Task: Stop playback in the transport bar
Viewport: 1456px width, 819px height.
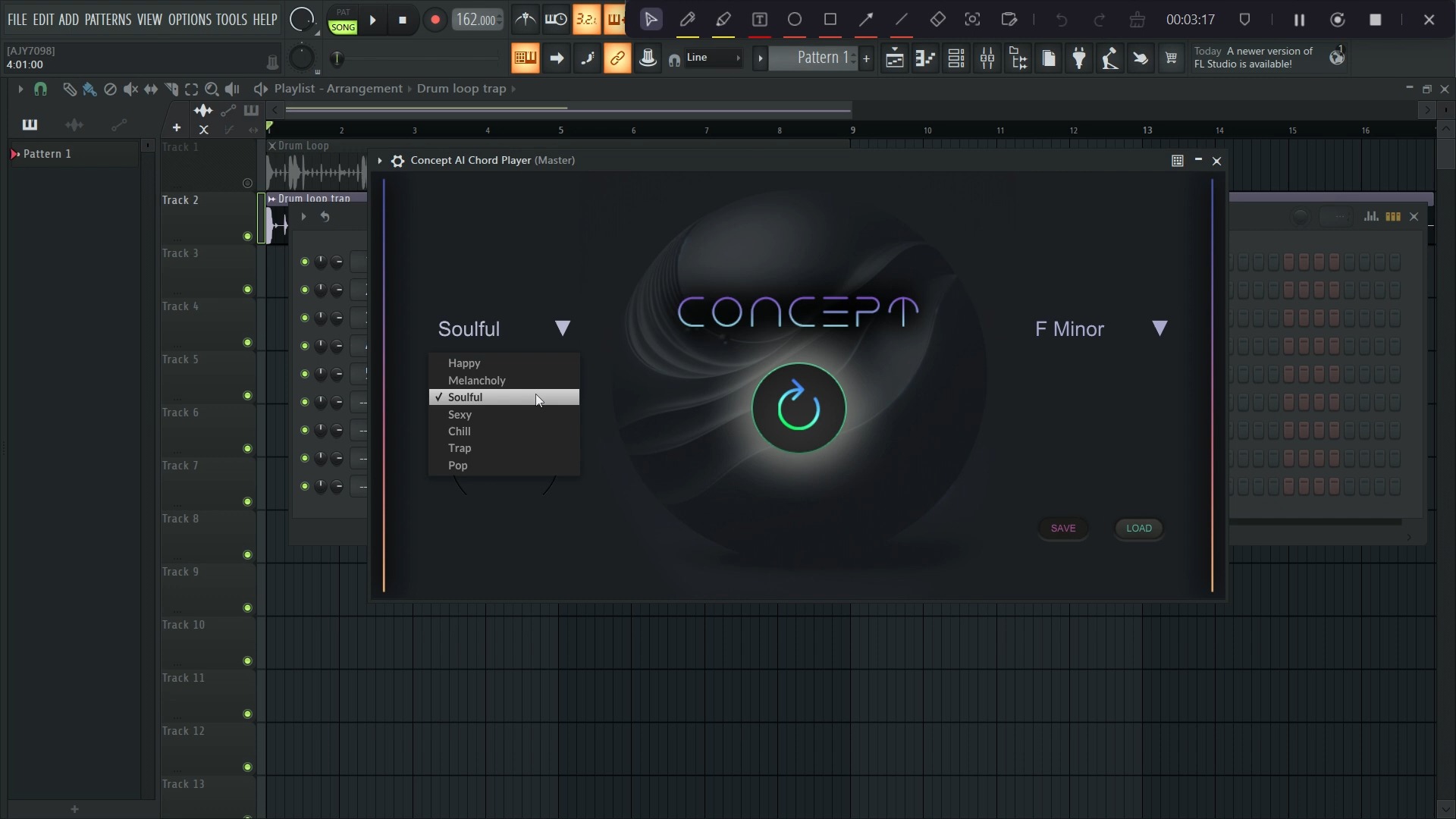Action: [403, 20]
